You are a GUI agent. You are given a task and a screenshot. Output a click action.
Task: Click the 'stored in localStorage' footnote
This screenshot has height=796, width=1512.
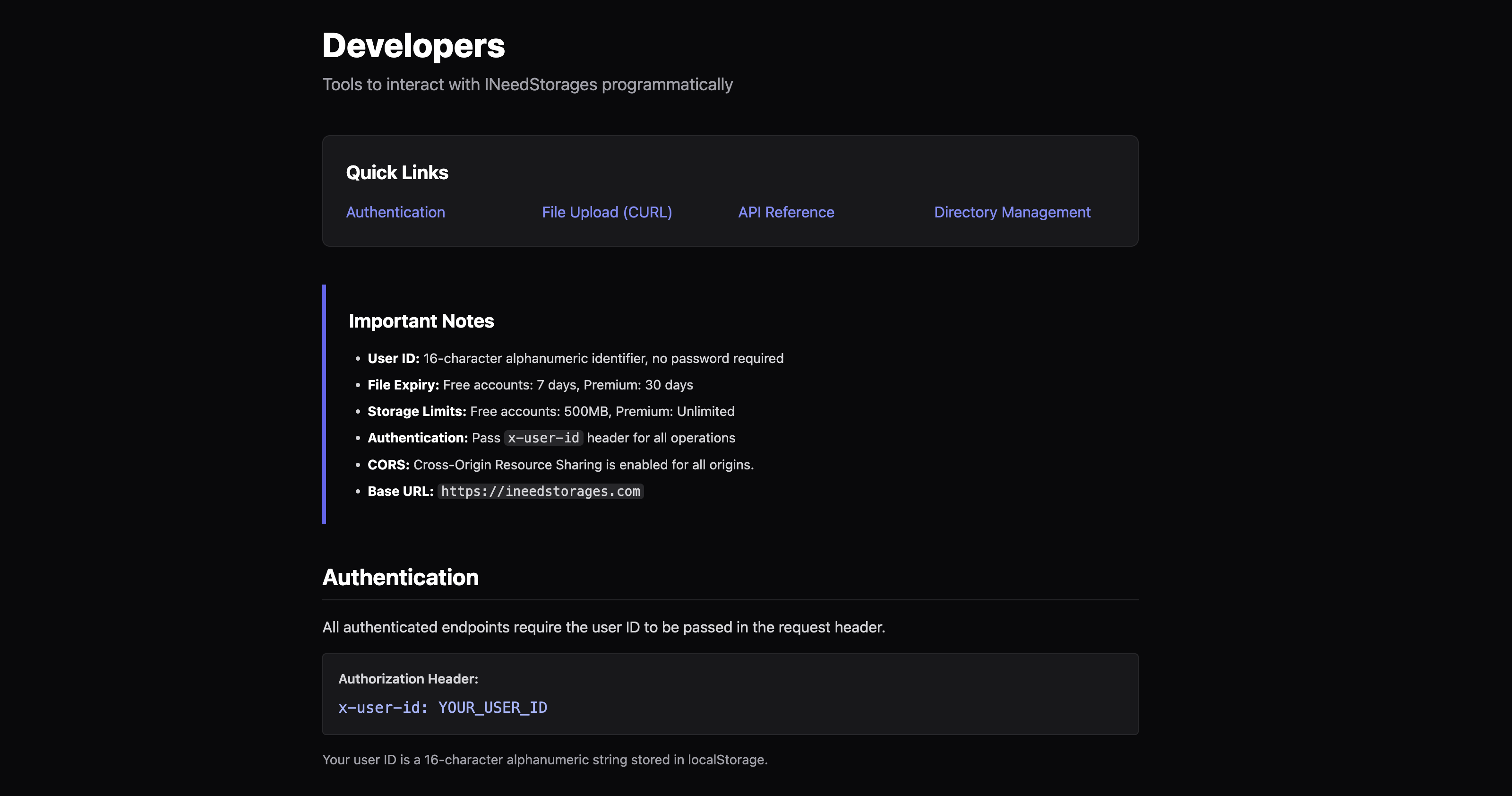pyautogui.click(x=545, y=760)
